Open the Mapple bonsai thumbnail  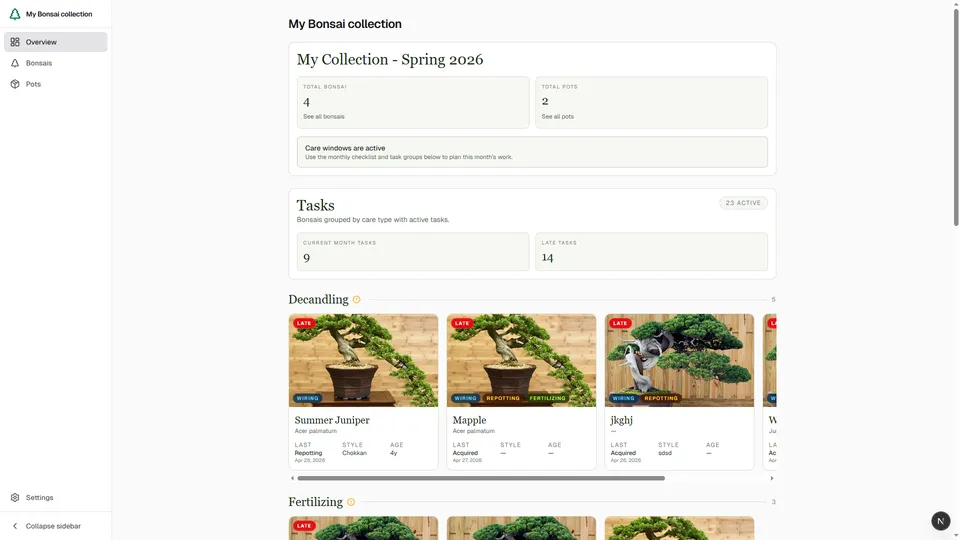pyautogui.click(x=522, y=361)
